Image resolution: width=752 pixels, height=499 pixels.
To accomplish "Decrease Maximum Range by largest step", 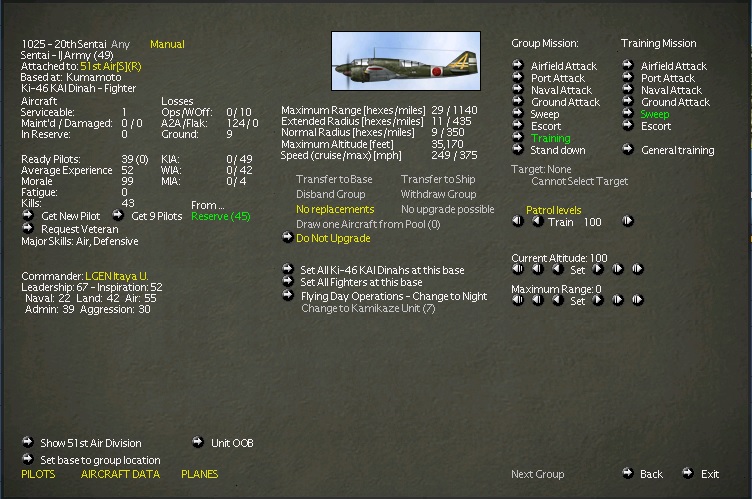I will point(518,300).
